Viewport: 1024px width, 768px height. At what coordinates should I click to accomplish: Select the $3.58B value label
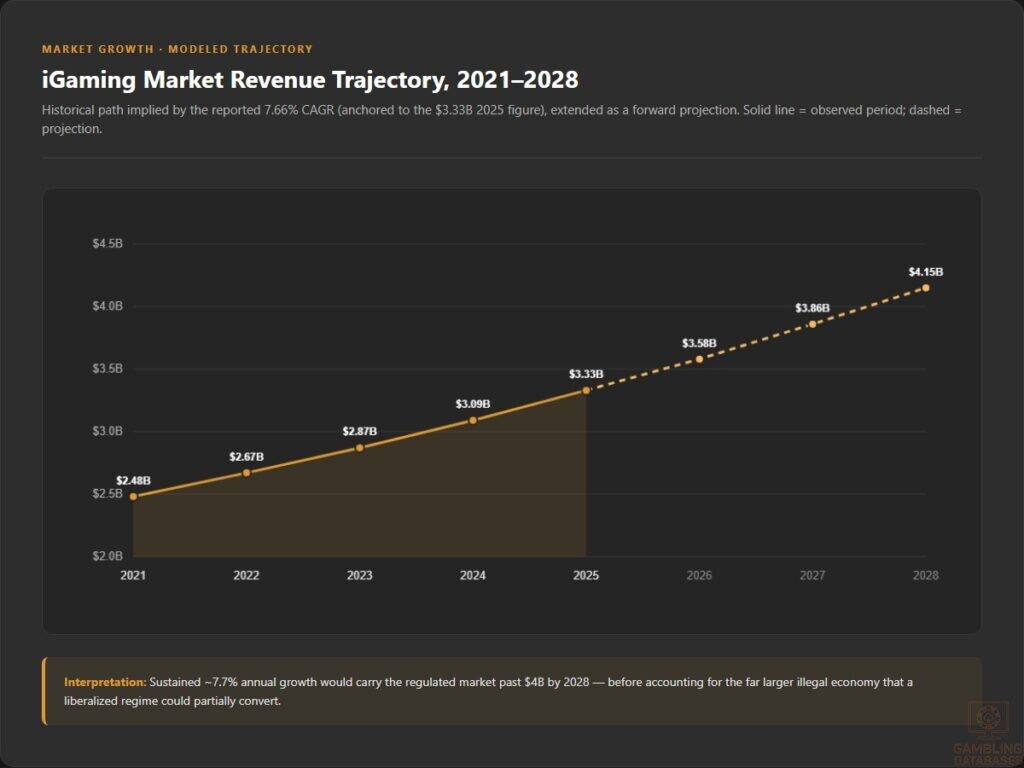tap(699, 343)
